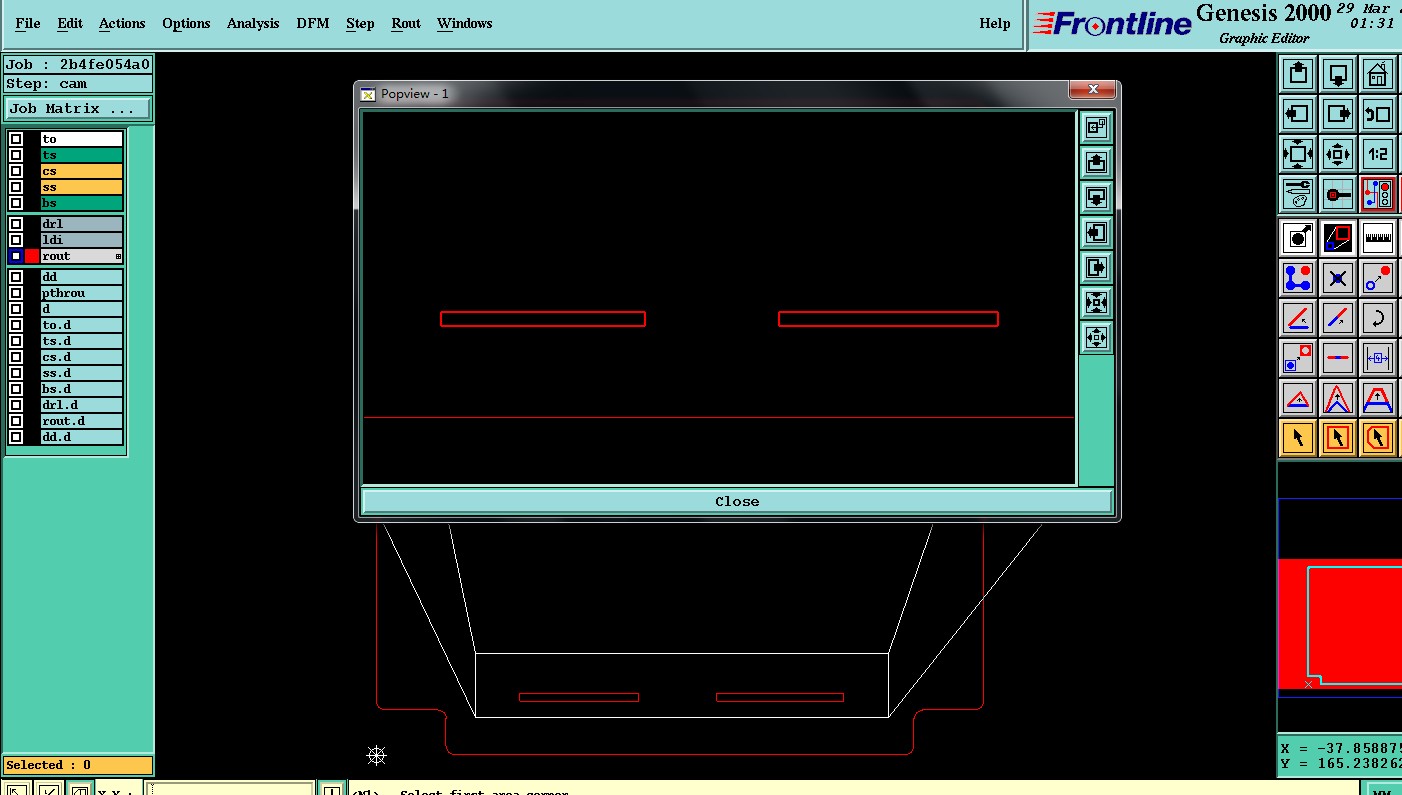Open the Analysis menu

pos(253,23)
